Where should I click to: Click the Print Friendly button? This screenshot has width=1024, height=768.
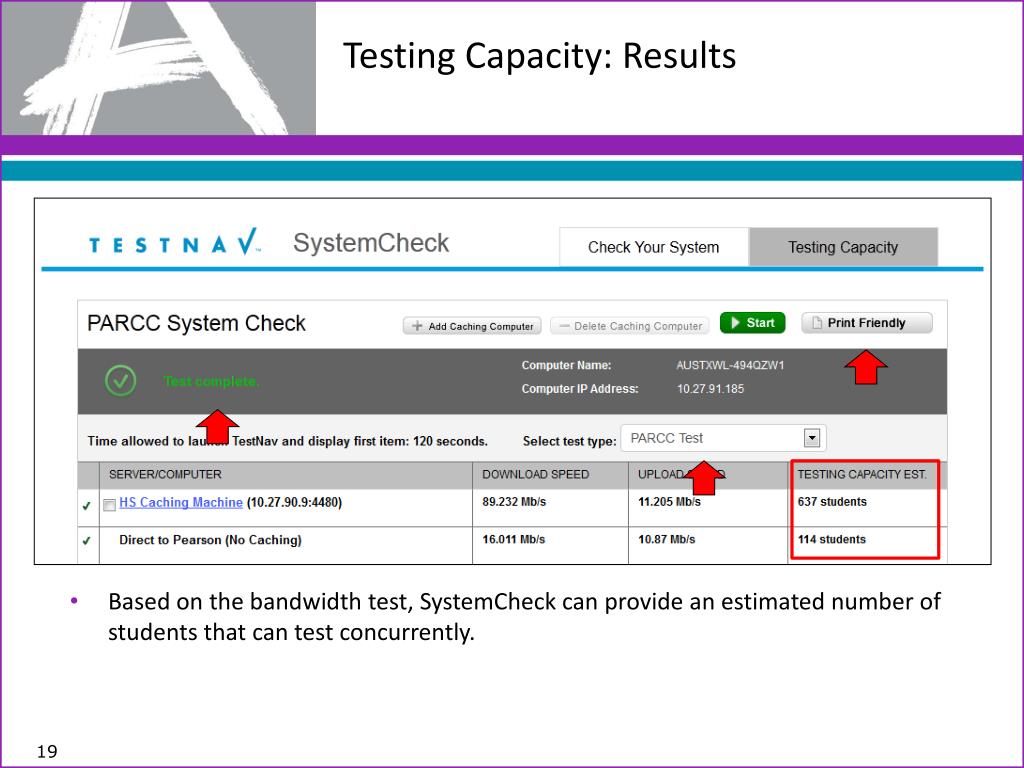pyautogui.click(x=867, y=323)
